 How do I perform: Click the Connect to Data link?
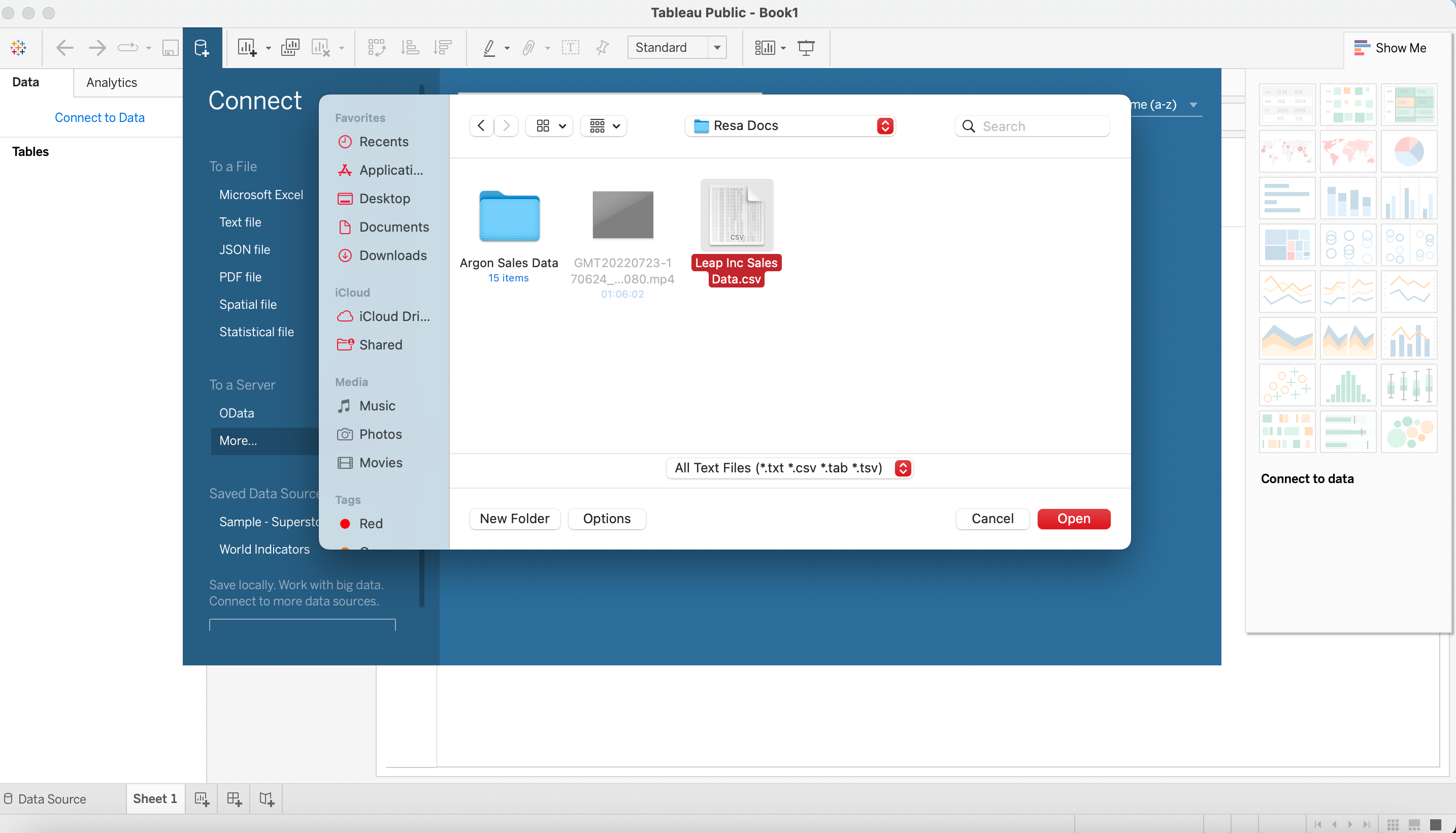[100, 117]
